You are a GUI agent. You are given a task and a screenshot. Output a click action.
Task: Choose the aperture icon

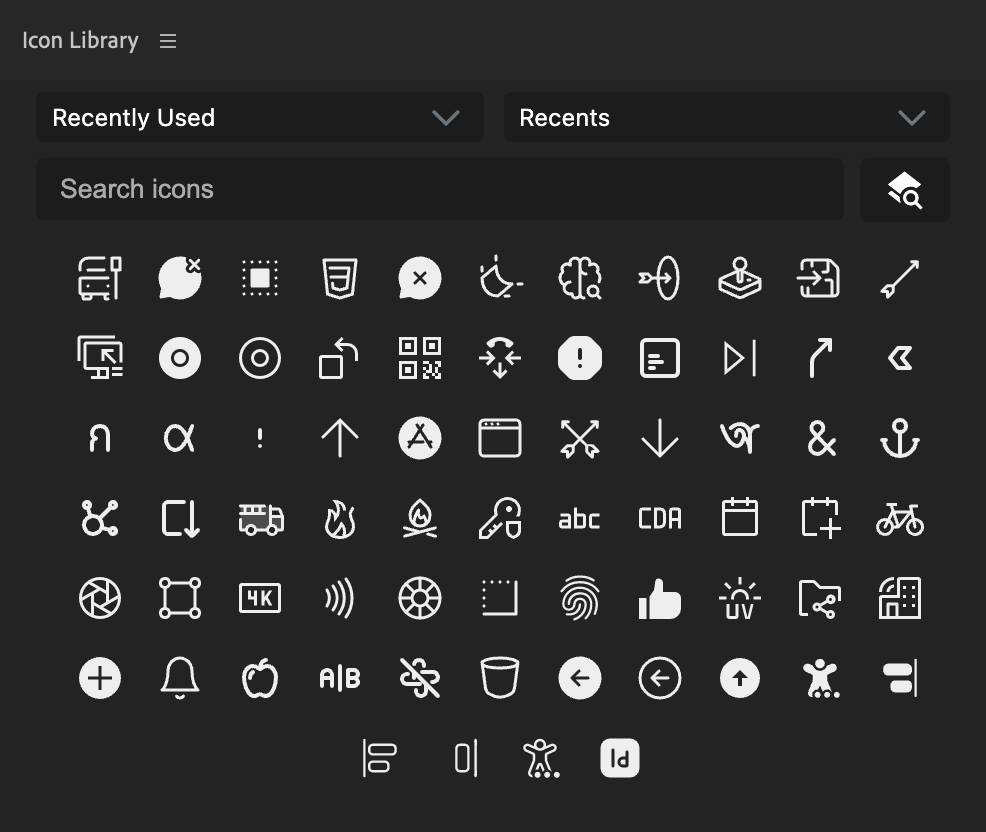pos(99,598)
